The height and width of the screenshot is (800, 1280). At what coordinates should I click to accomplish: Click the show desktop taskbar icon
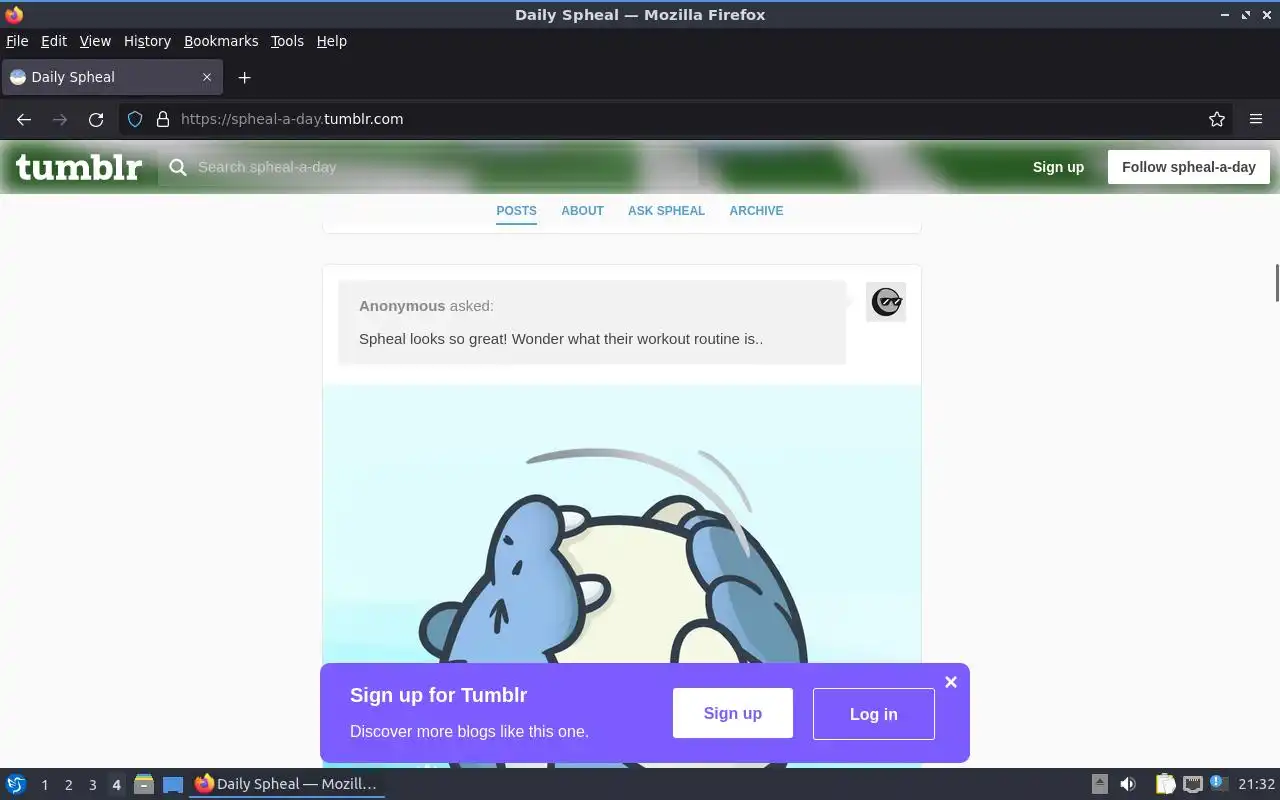pos(173,784)
